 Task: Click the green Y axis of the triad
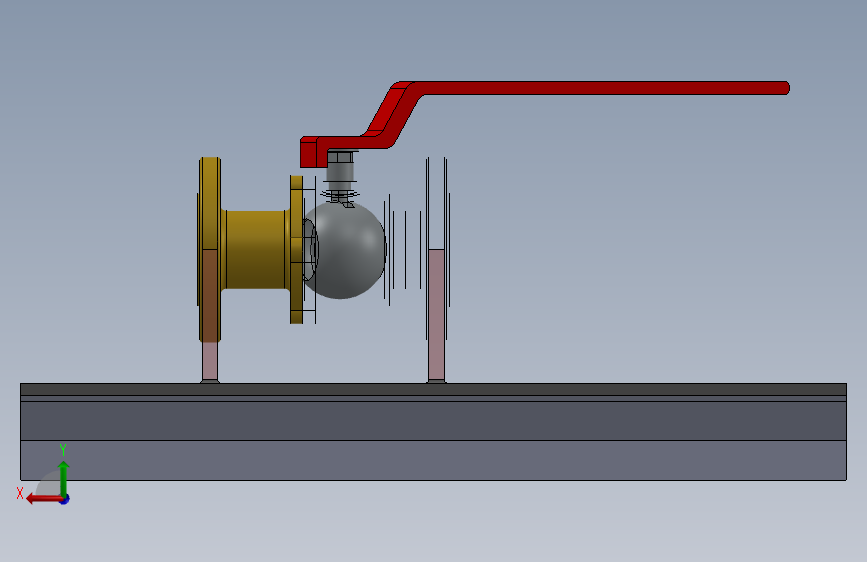click(x=64, y=479)
